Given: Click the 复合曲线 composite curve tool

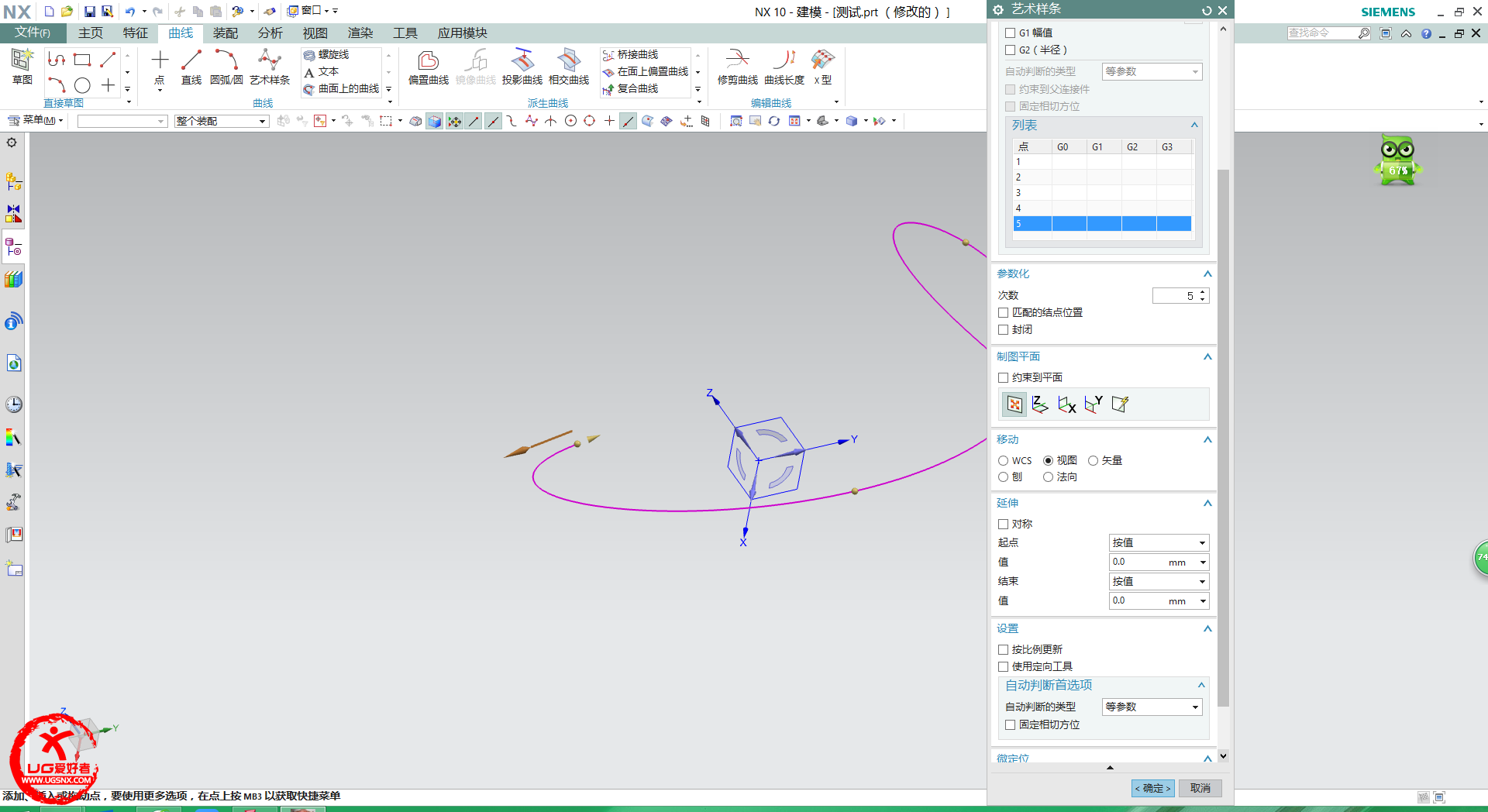Looking at the screenshot, I should tap(630, 88).
